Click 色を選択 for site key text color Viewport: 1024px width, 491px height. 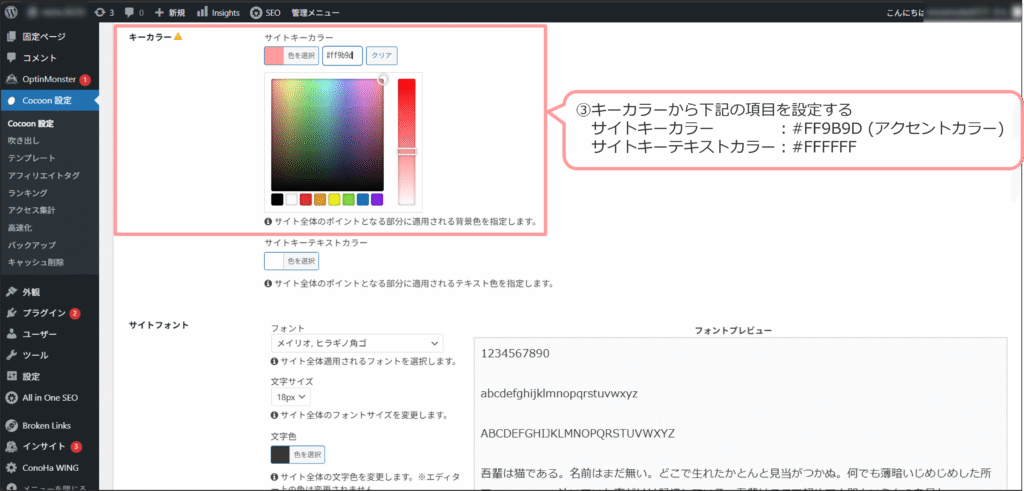[292, 261]
